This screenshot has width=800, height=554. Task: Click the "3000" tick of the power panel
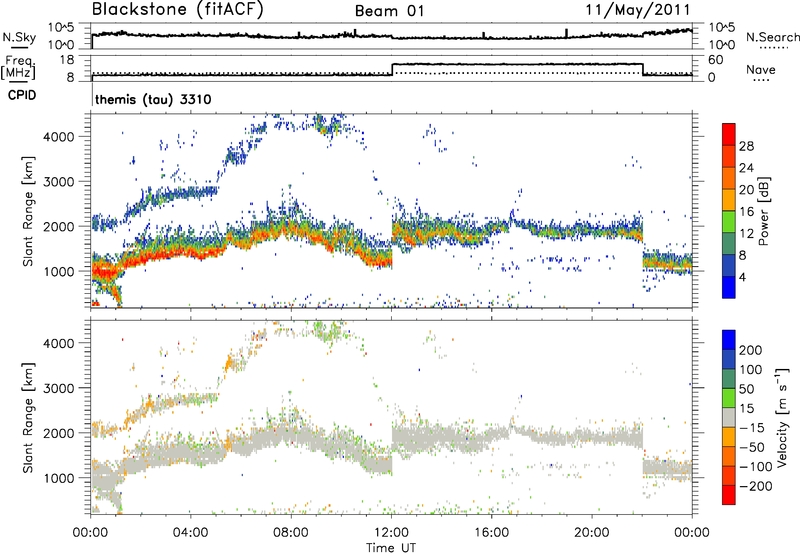(x=59, y=182)
